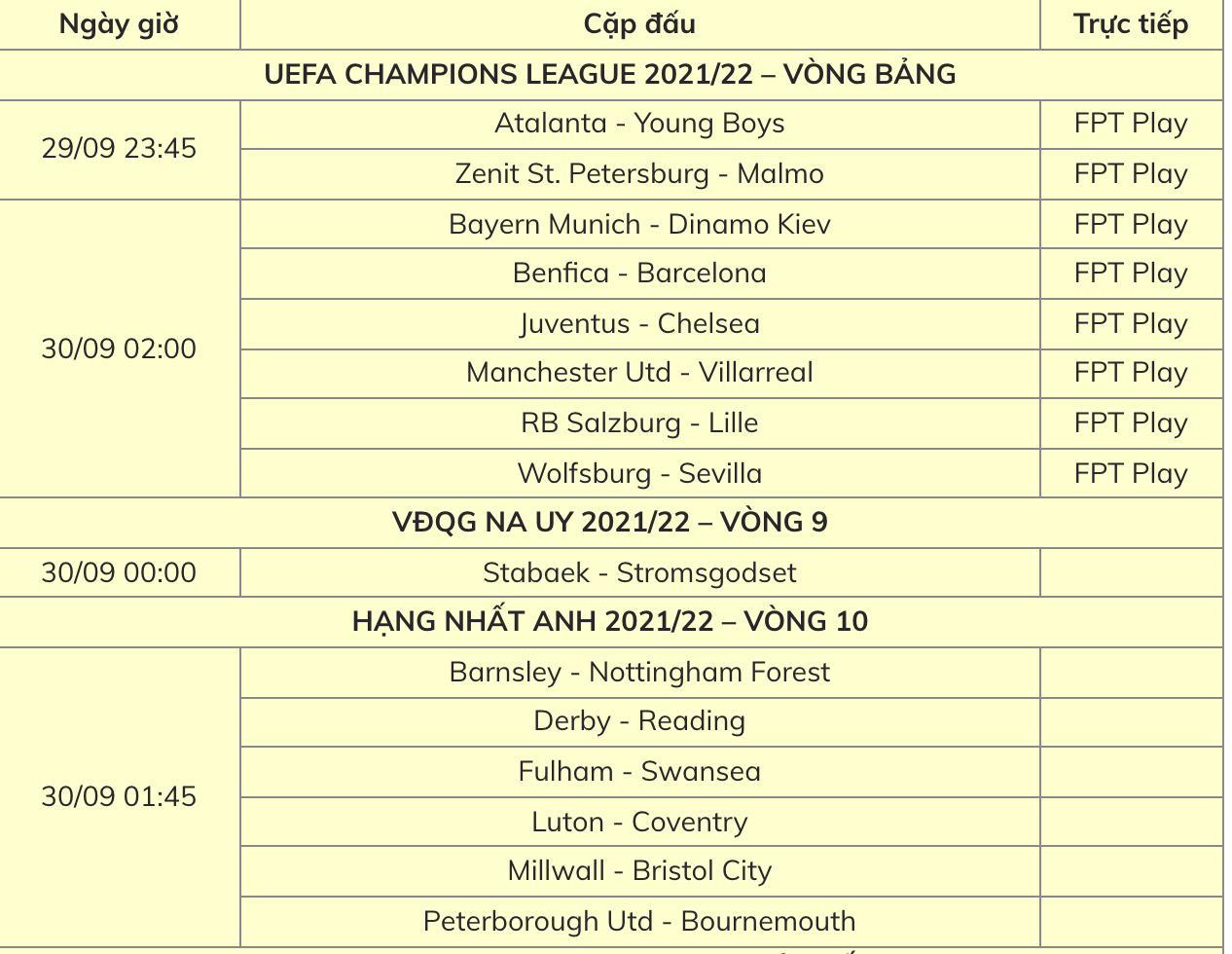Click the Atalanta - Young Boys match cell
The height and width of the screenshot is (954, 1232).
pyautogui.click(x=639, y=124)
